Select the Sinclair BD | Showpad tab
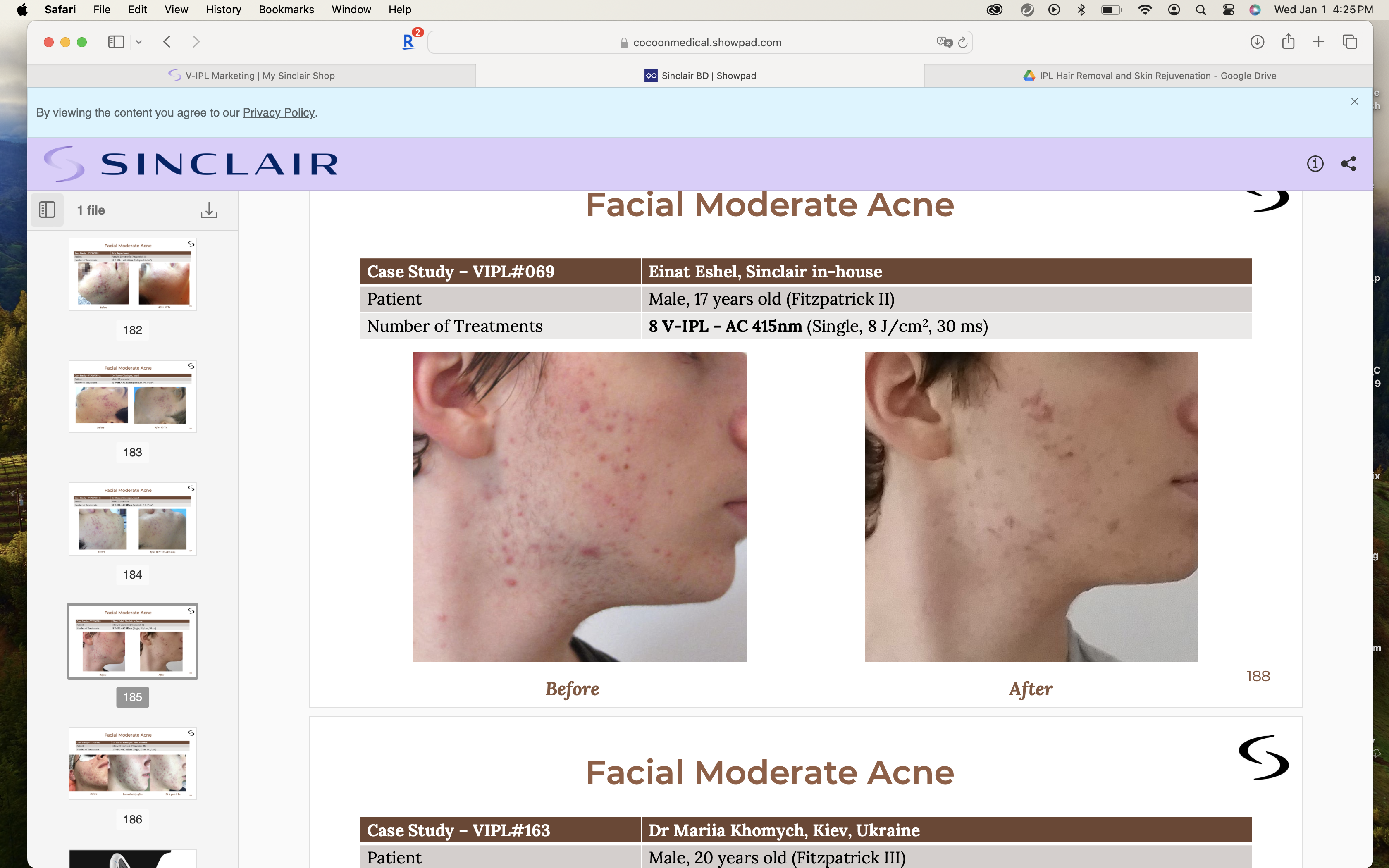 click(700, 76)
